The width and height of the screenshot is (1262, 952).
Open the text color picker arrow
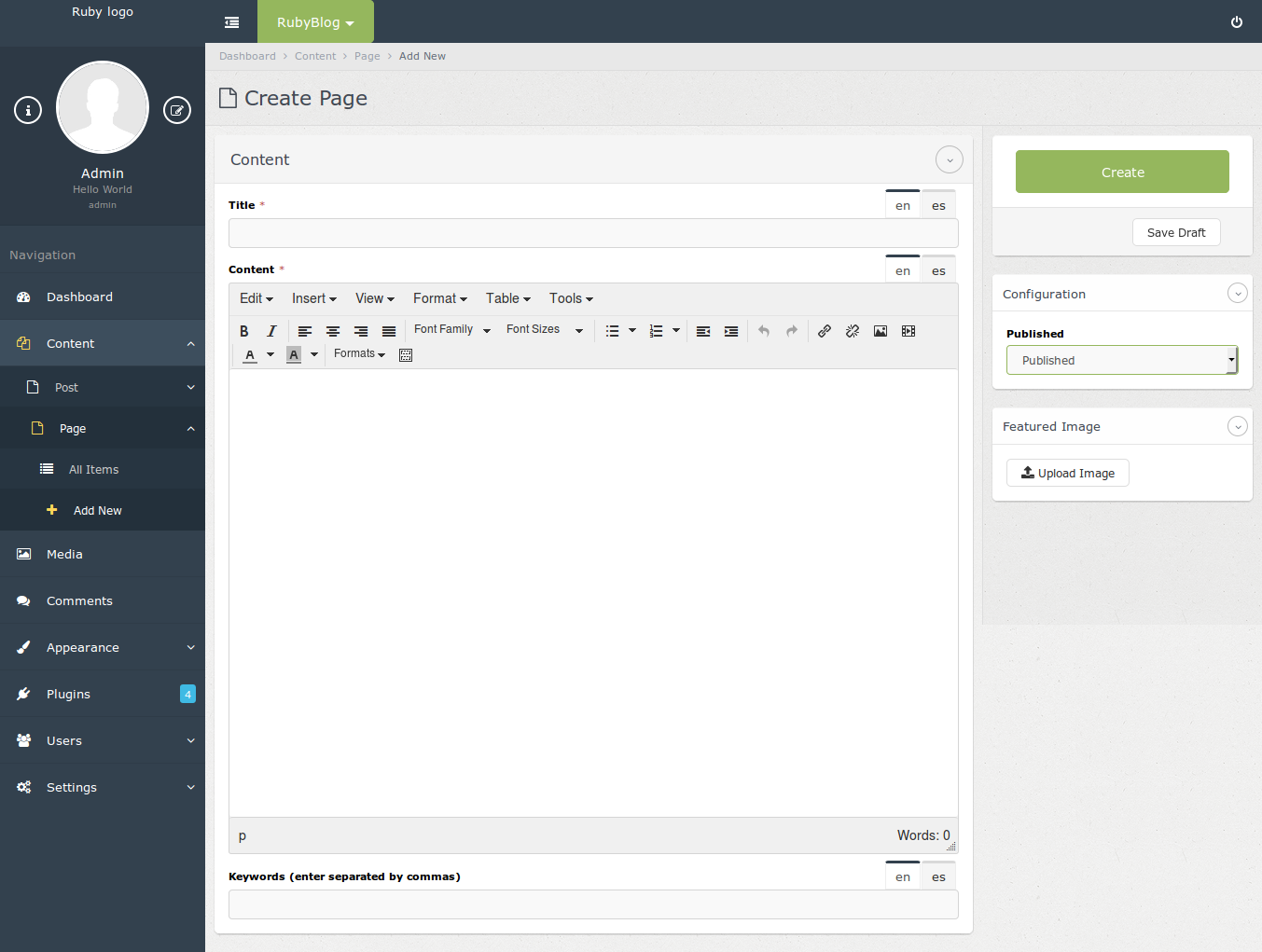(270, 354)
